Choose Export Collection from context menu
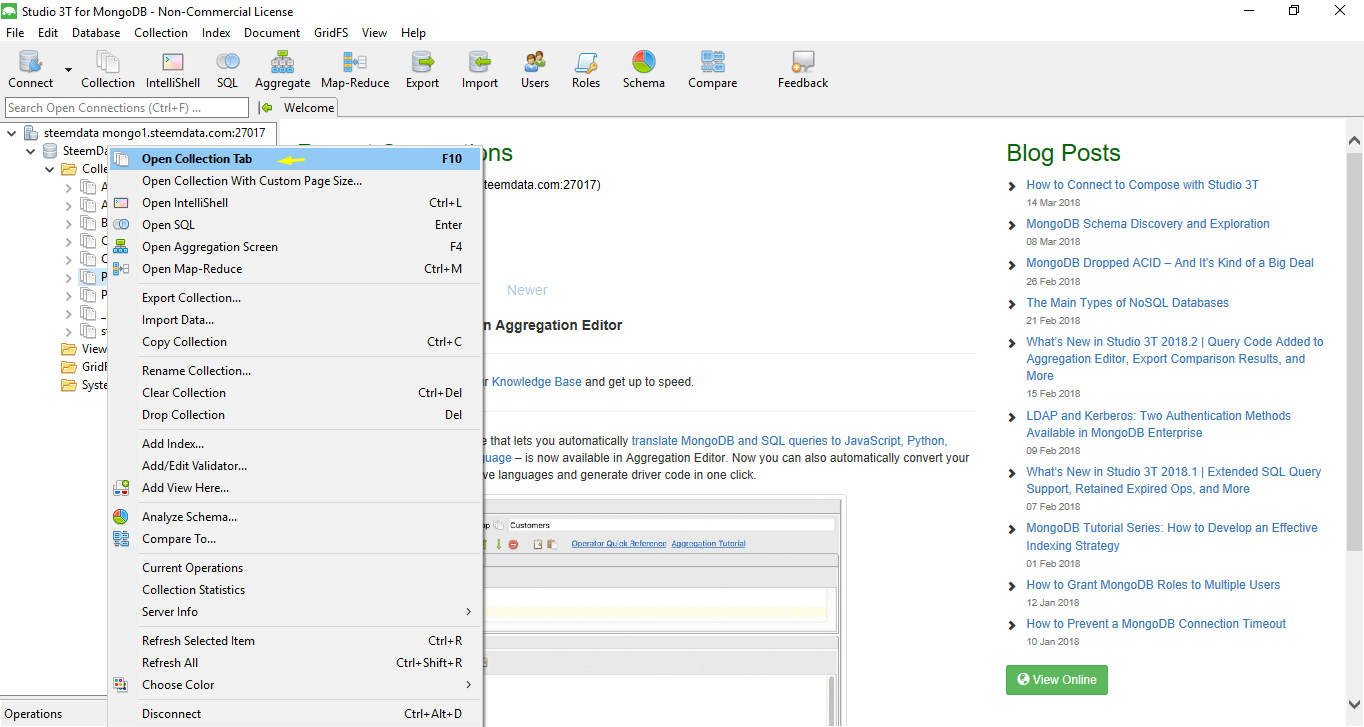Viewport: 1364px width, 727px height. tap(296, 298)
